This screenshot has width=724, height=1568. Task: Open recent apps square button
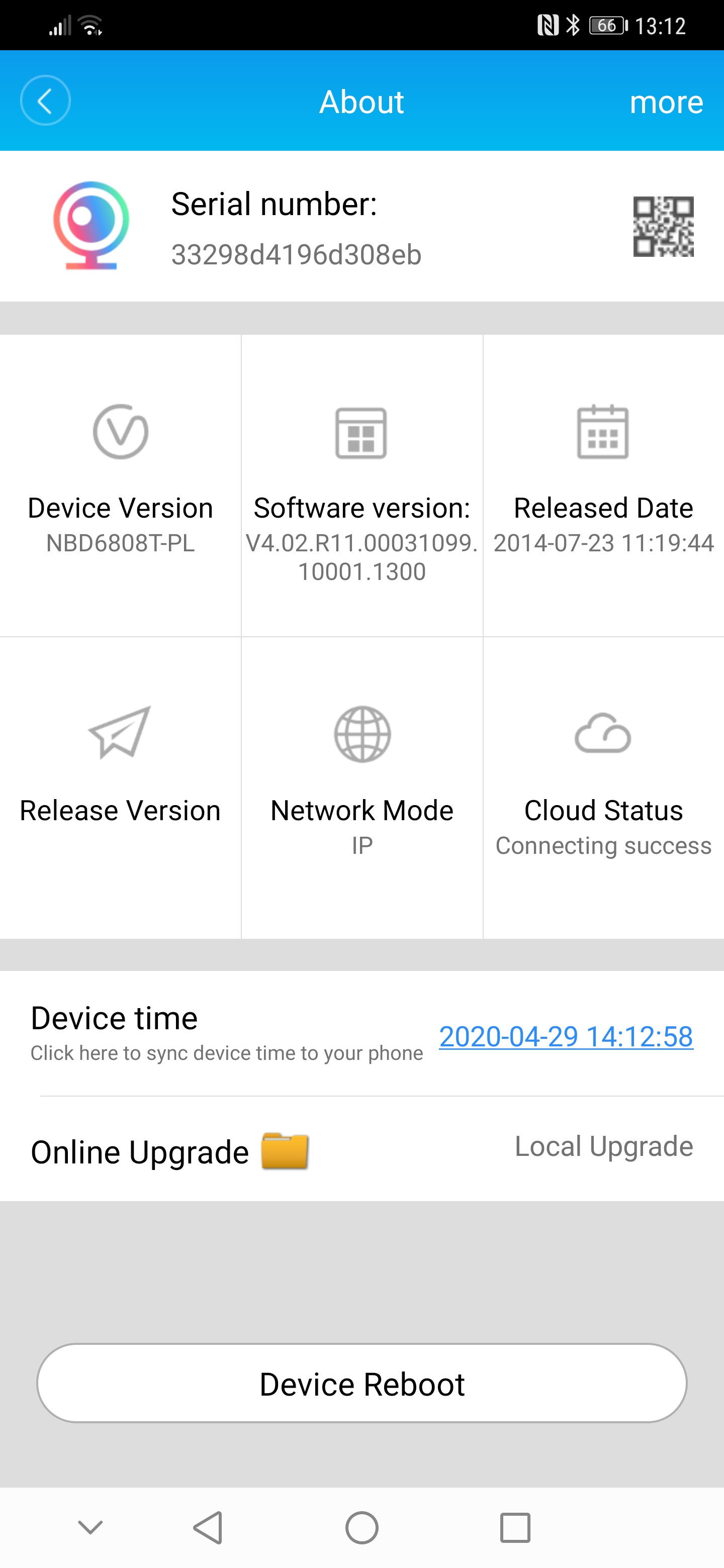pyautogui.click(x=515, y=1528)
